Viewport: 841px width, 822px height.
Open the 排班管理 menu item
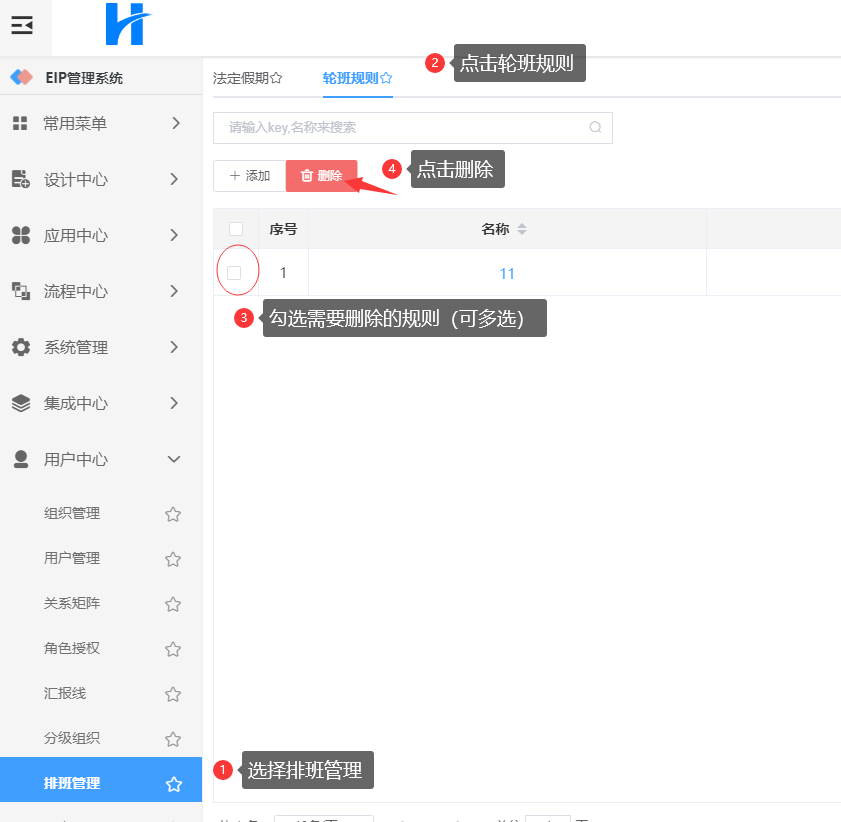(72, 783)
